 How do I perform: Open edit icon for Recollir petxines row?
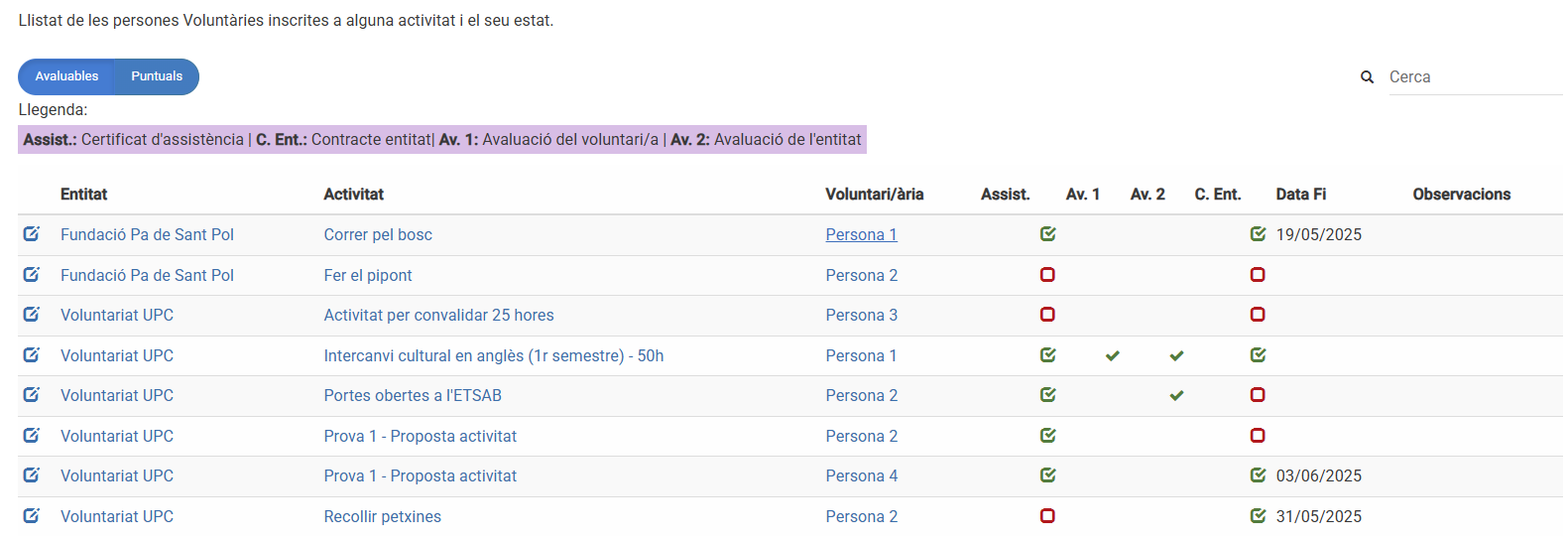pyautogui.click(x=32, y=515)
